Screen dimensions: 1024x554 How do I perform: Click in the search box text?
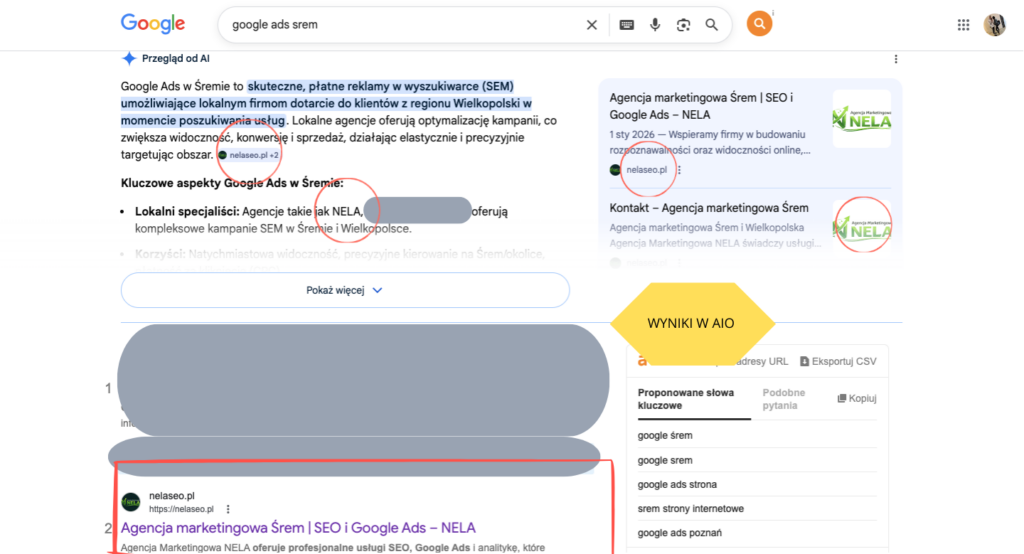(275, 25)
